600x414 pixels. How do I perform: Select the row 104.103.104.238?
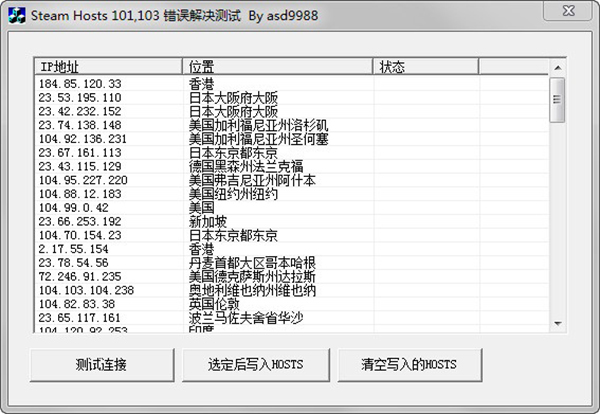click(x=292, y=290)
